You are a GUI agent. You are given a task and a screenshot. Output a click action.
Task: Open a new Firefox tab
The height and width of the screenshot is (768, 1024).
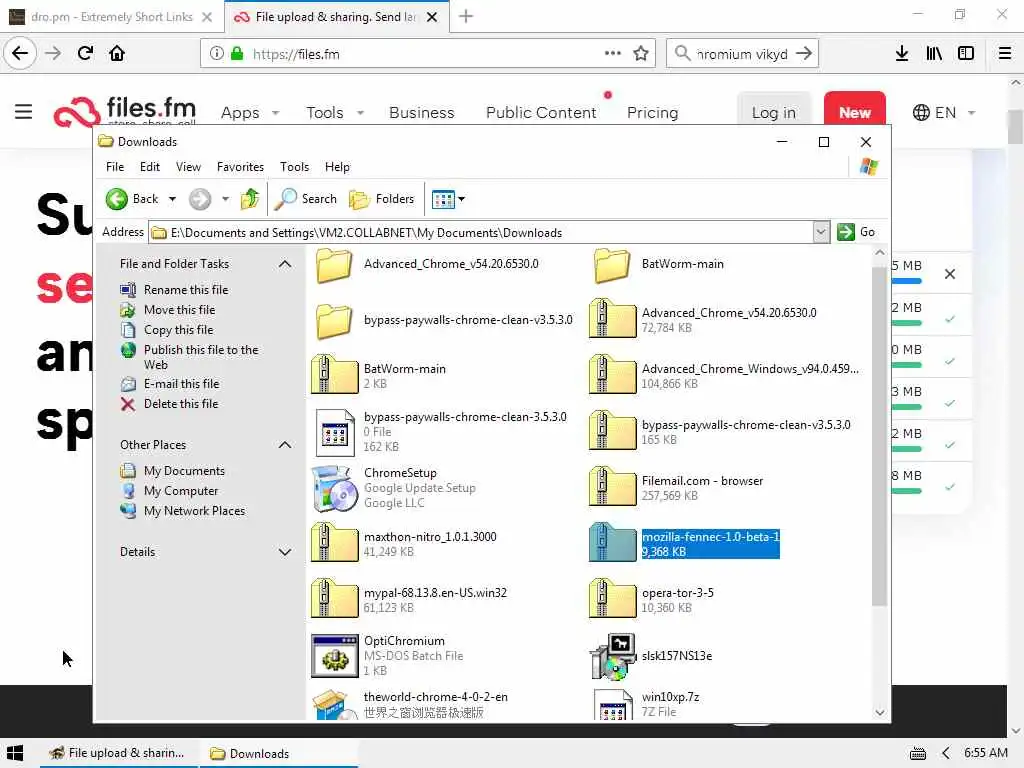point(466,16)
